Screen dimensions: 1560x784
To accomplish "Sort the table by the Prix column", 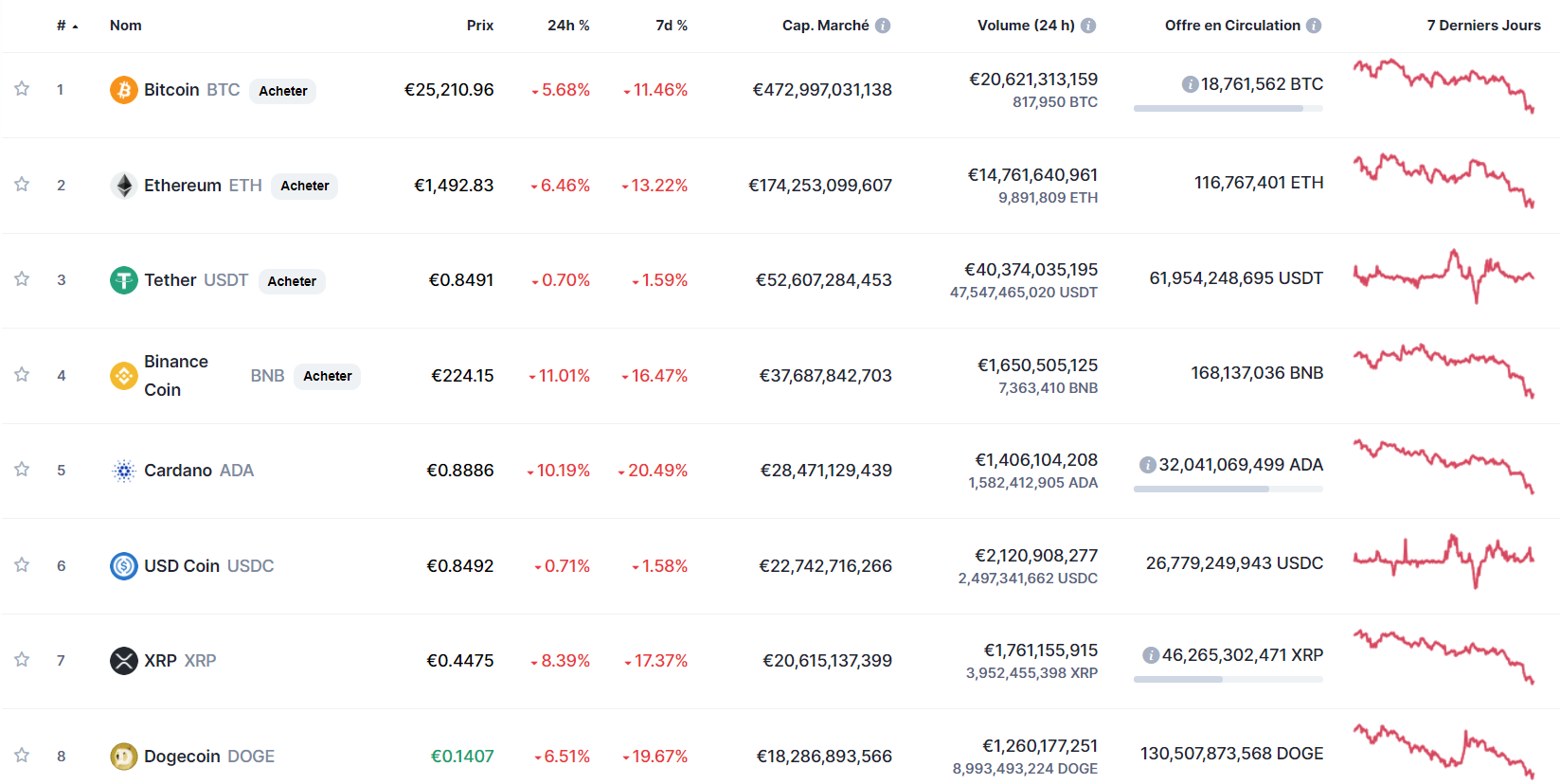I will [479, 26].
